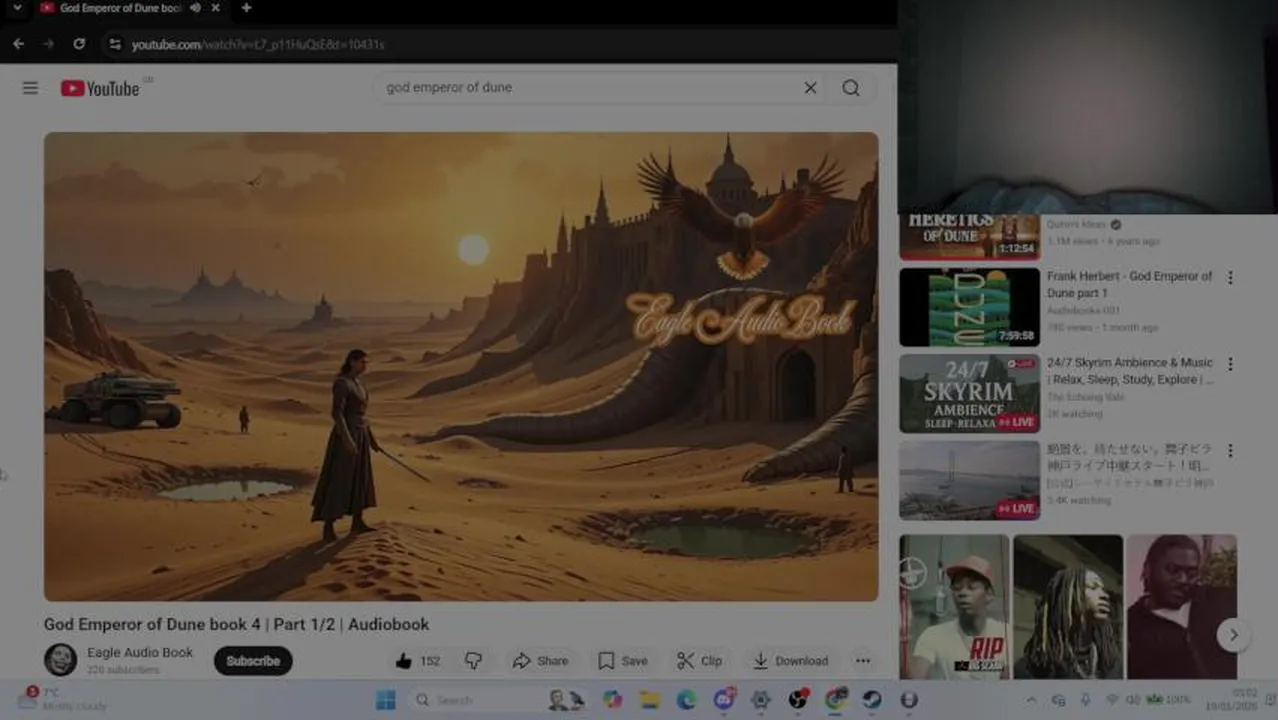Open weather widget showing 7°C

pyautogui.click(x=64, y=699)
